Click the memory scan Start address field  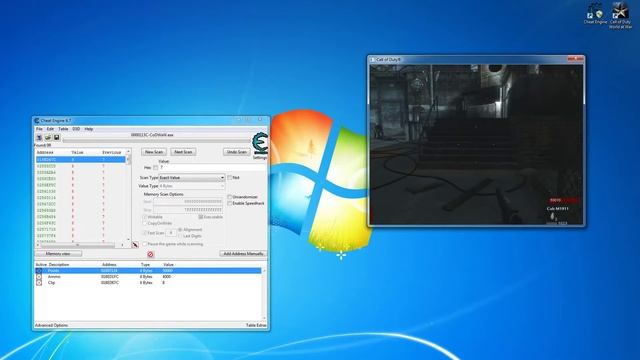click(x=188, y=202)
